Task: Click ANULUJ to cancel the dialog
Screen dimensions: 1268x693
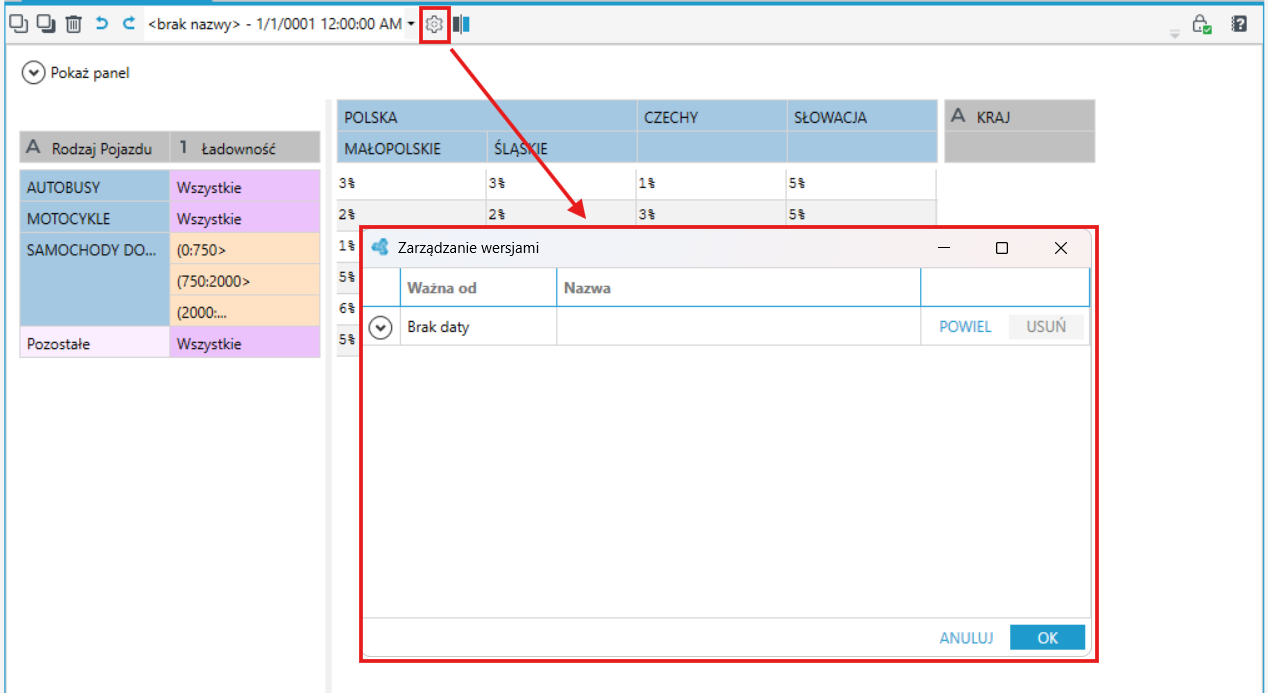Action: [x=966, y=638]
